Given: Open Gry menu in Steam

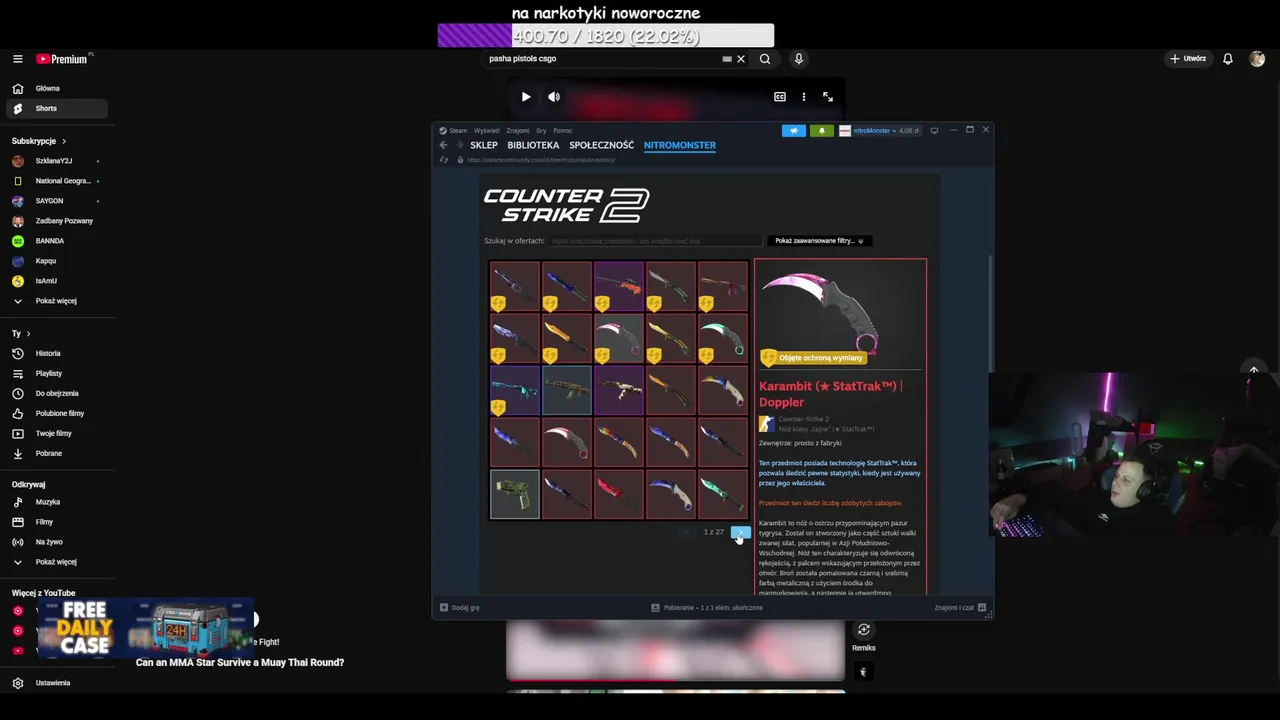Looking at the screenshot, I should [x=541, y=130].
